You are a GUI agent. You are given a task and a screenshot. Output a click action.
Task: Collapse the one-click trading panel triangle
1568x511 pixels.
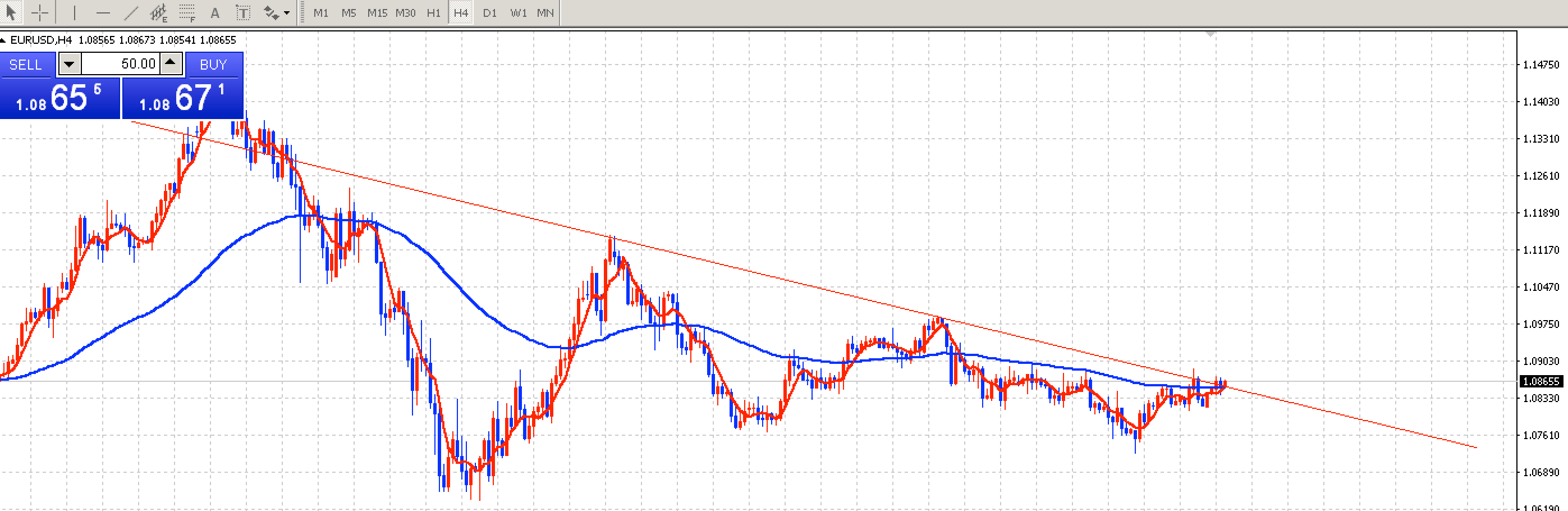click(x=3, y=40)
